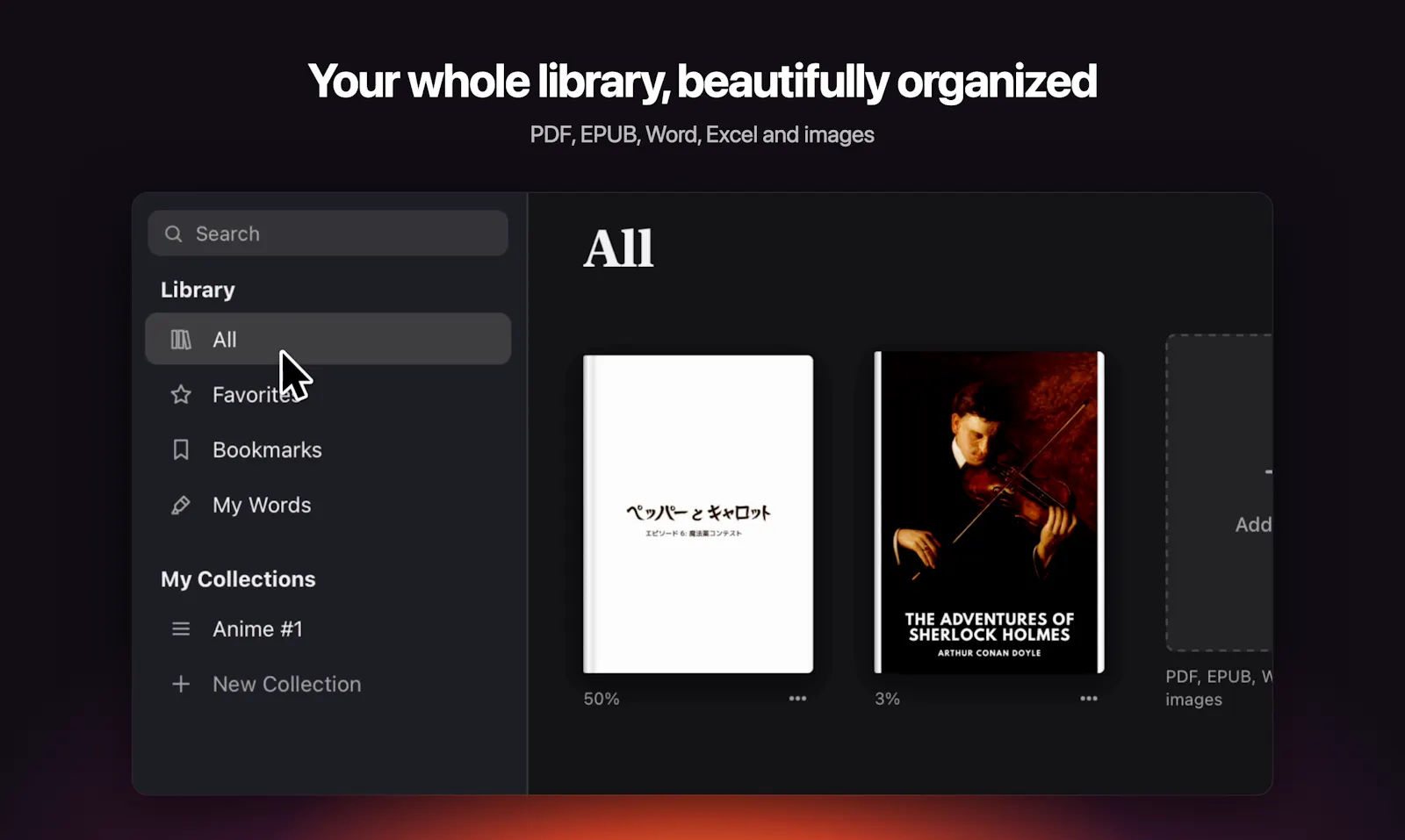Screen dimensions: 1405x840
Task: Focus the Search input field
Action: pyautogui.click(x=328, y=233)
